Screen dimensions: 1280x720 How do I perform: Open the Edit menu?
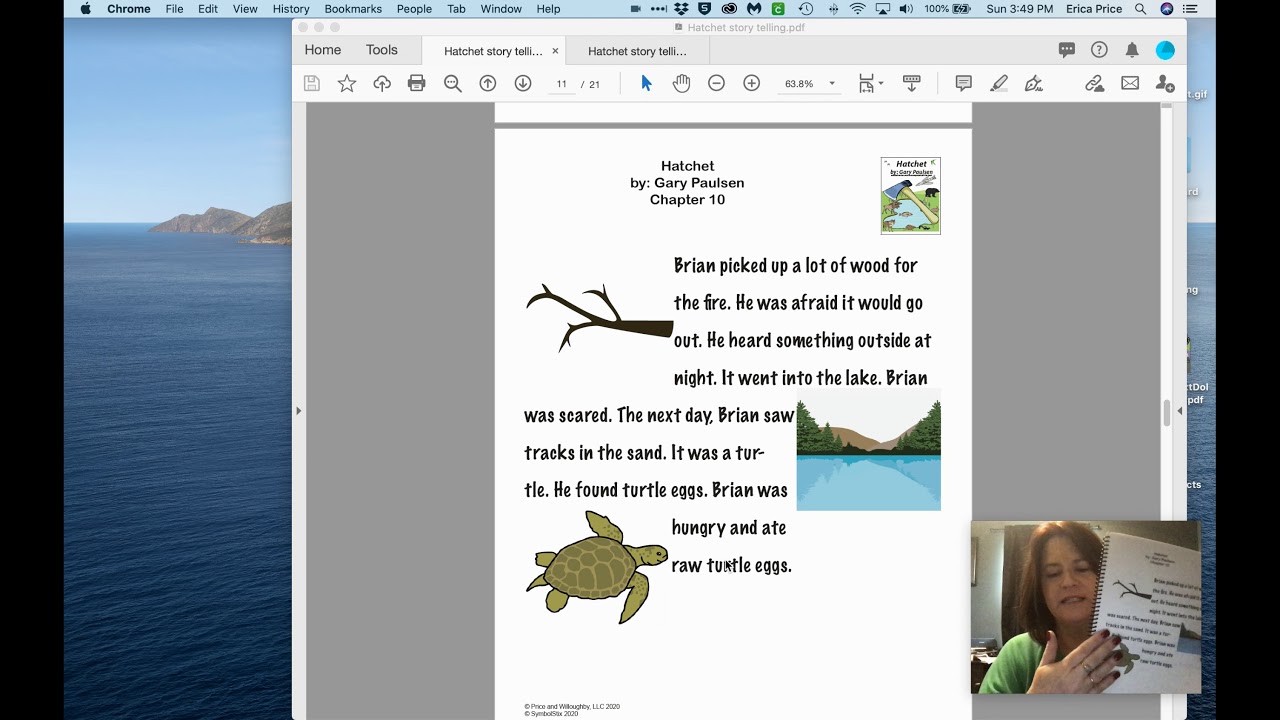tap(208, 9)
